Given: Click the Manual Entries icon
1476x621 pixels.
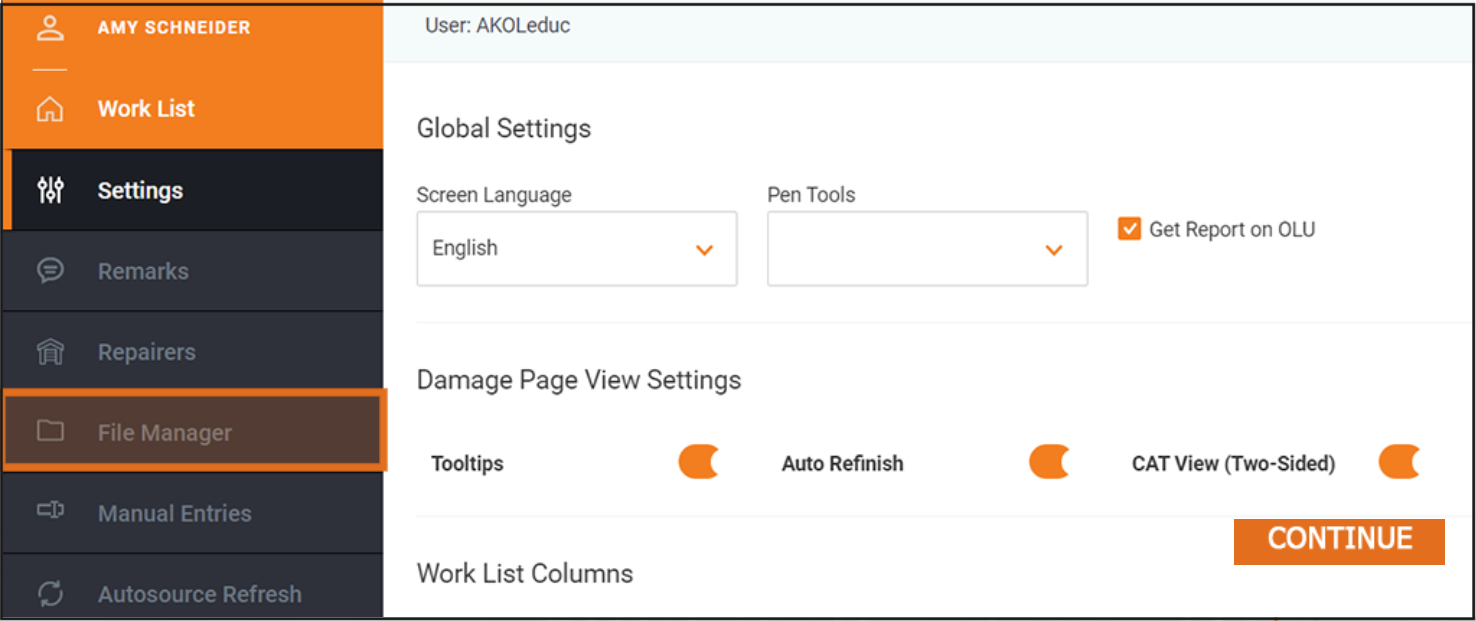Looking at the screenshot, I should point(49,512).
